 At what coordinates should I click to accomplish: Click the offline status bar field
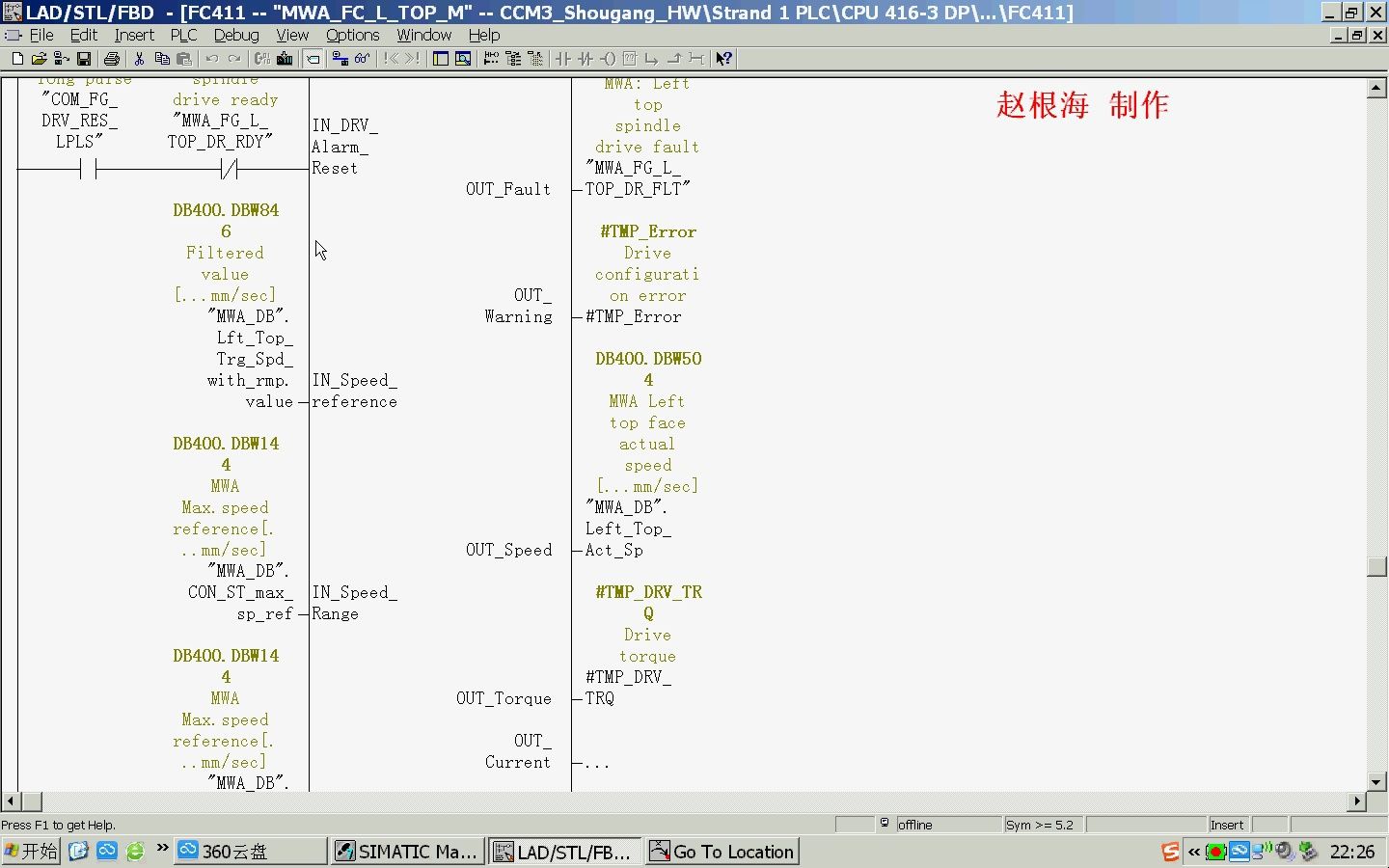point(947,825)
